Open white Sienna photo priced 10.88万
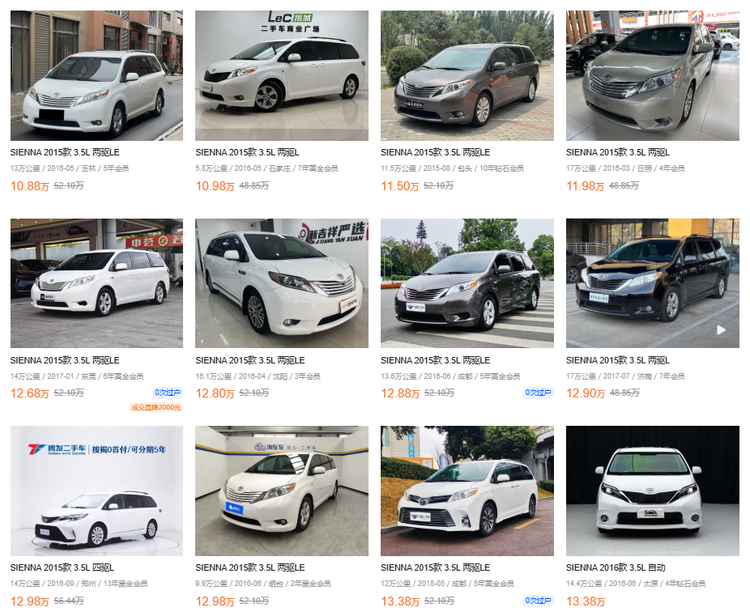Image resolution: width=750 pixels, height=612 pixels. [97, 76]
